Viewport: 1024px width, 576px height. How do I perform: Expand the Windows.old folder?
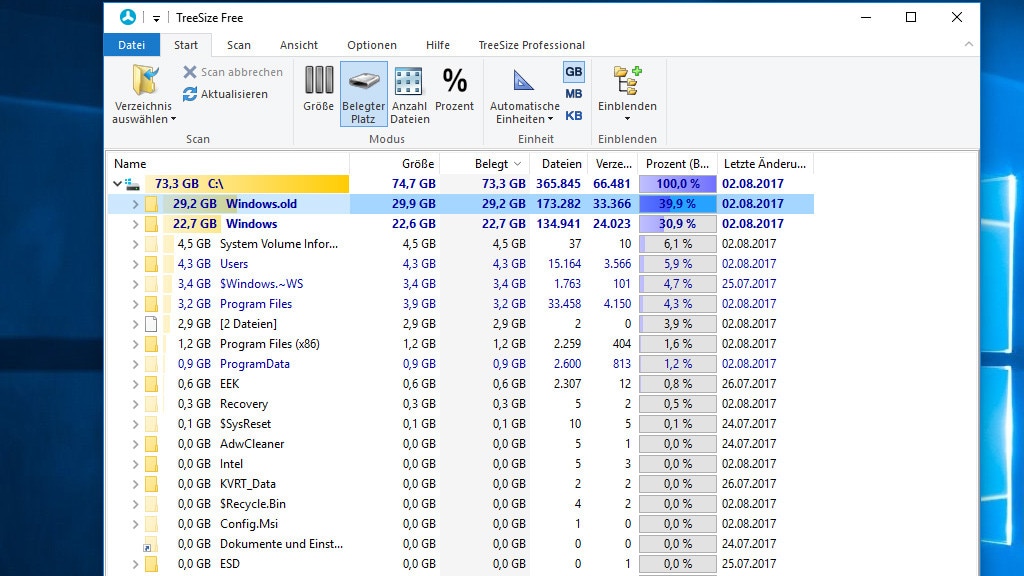coord(135,204)
